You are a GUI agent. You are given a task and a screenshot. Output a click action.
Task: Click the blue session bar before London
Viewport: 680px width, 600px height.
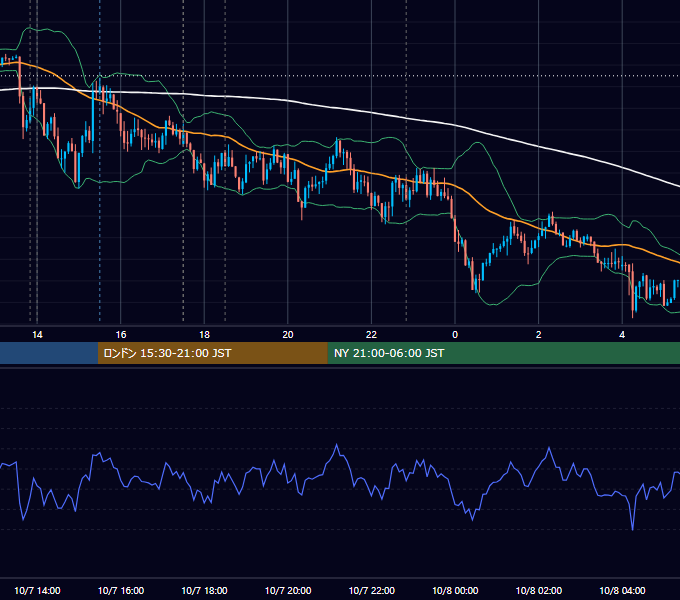(49, 353)
